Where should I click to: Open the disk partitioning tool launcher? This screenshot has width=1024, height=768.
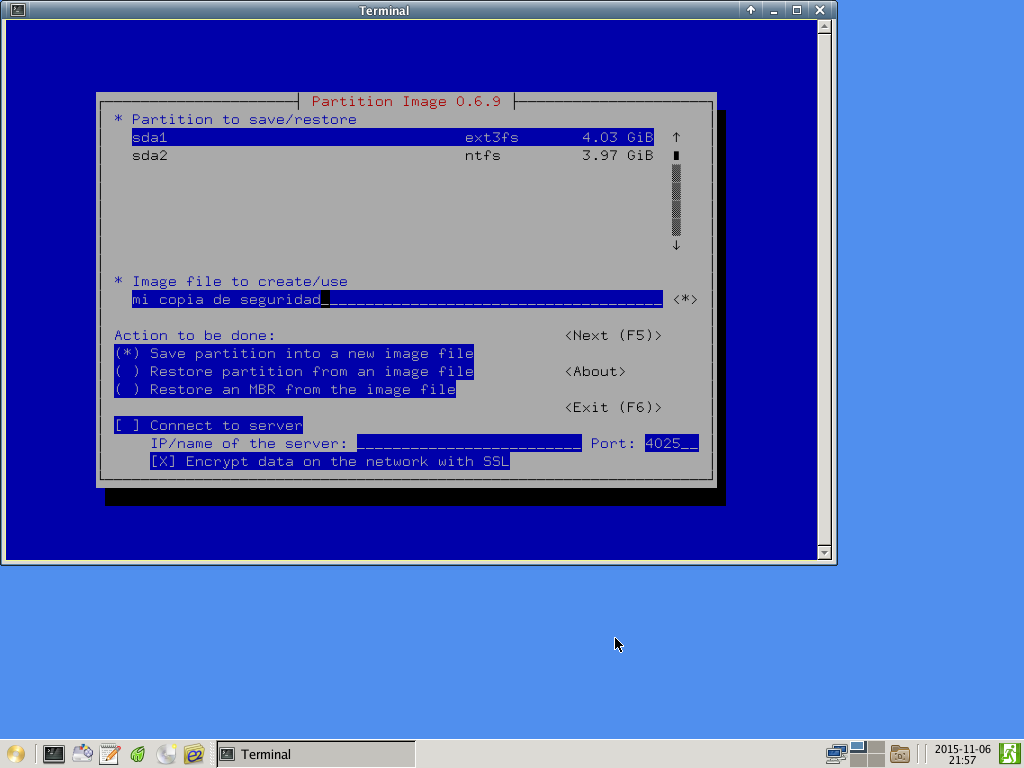[82, 754]
